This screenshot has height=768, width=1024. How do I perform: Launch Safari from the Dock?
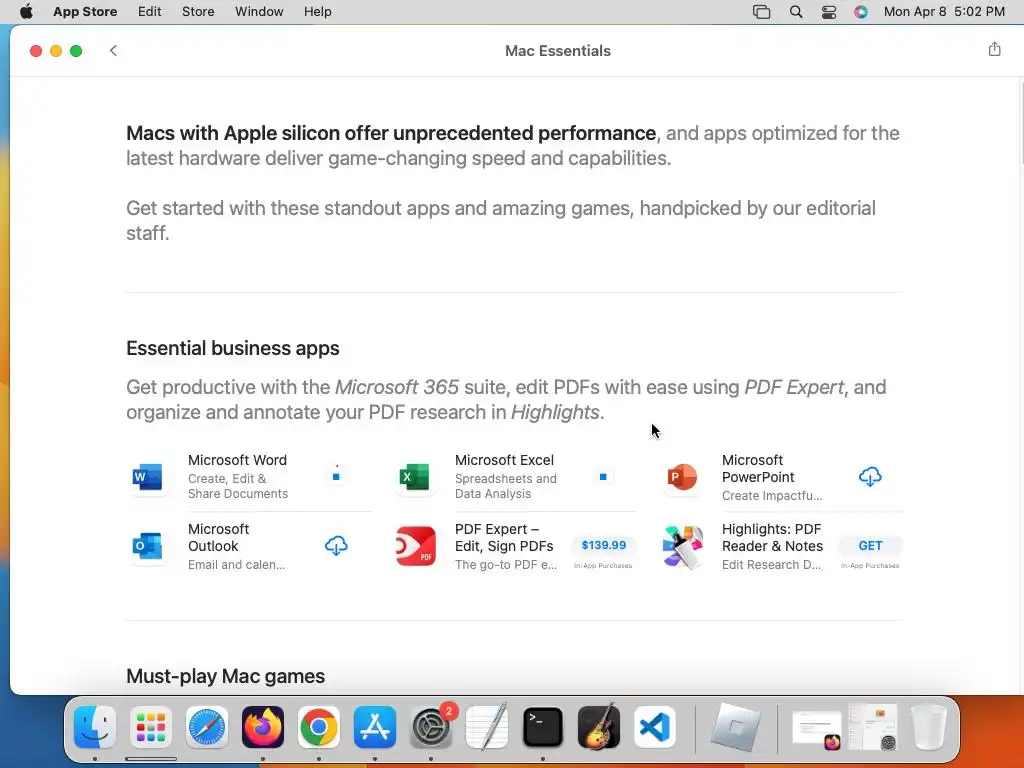[207, 727]
